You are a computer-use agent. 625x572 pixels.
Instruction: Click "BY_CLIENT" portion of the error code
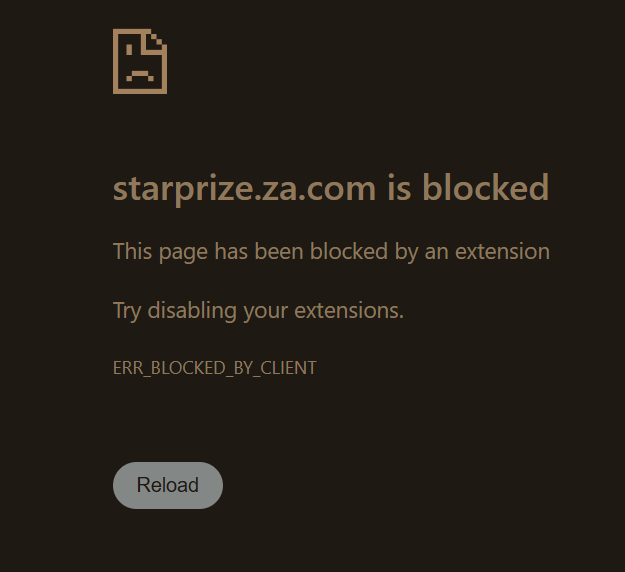pyautogui.click(x=275, y=368)
